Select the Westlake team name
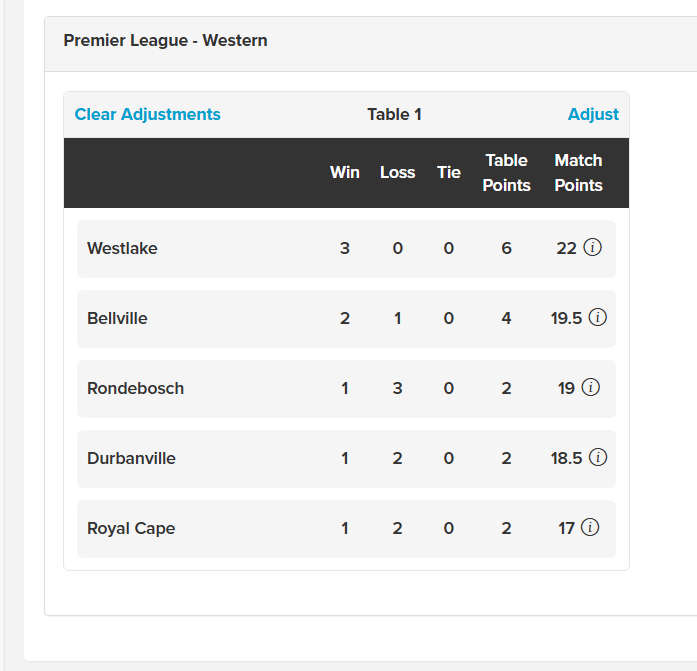 click(122, 248)
